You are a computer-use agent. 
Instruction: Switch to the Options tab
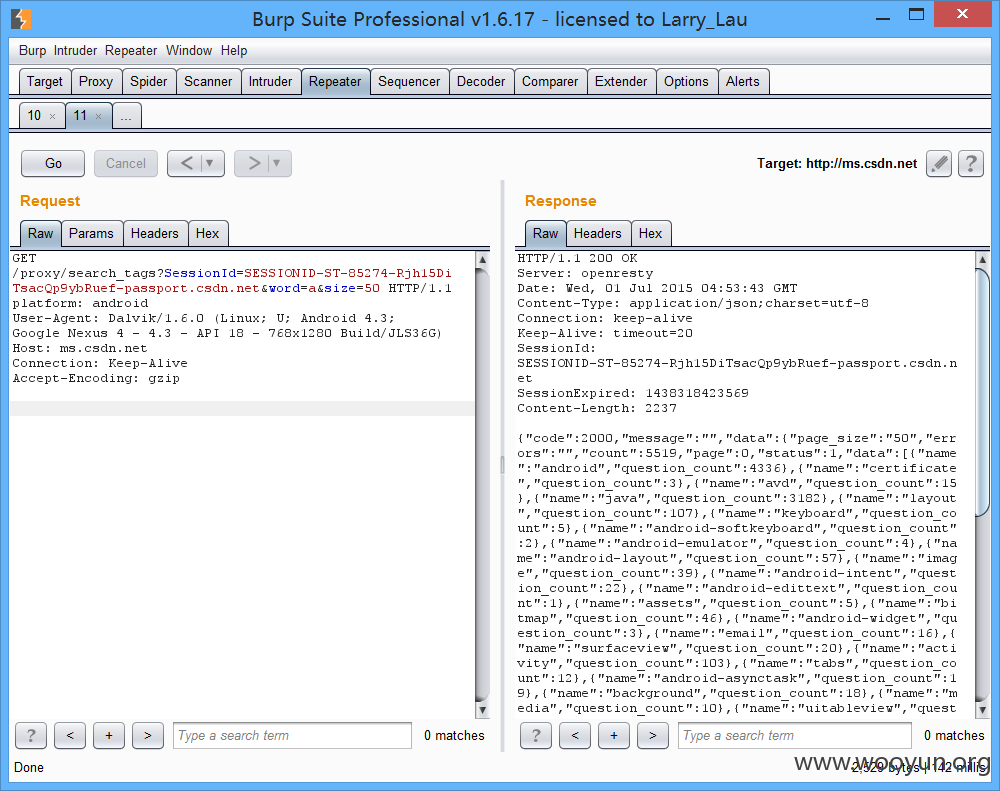(686, 82)
